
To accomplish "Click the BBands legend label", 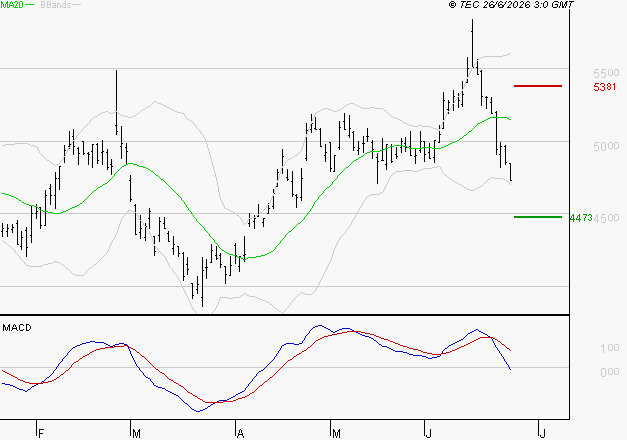I will pyautogui.click(x=56, y=5).
